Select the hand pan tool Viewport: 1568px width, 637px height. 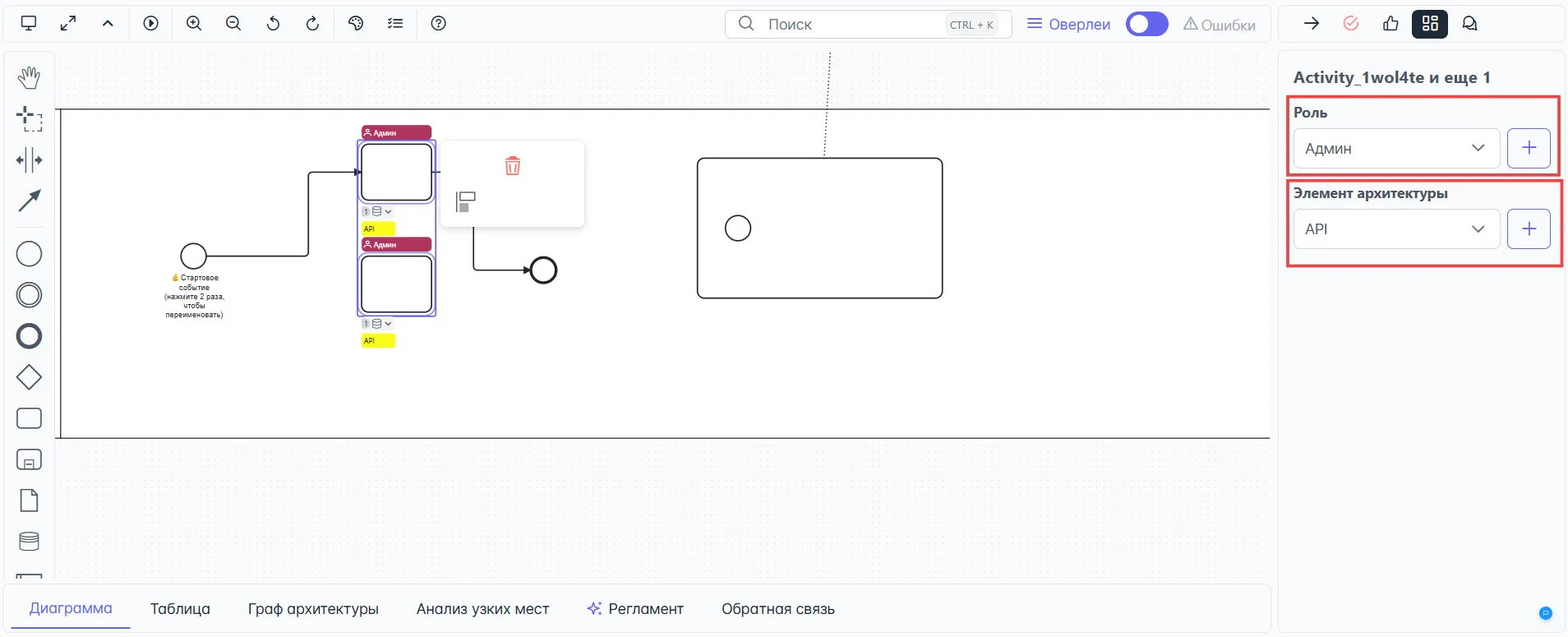29,78
